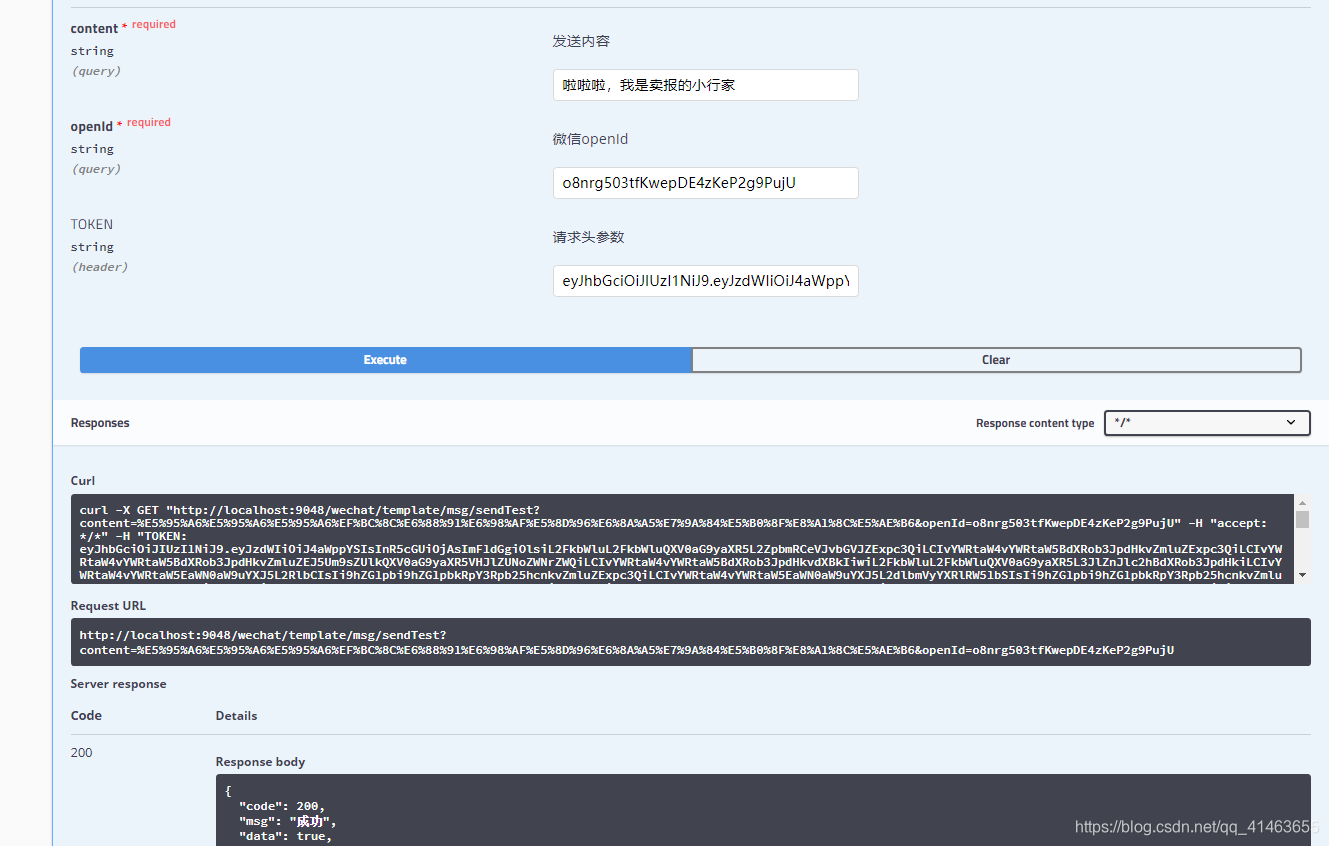The image size is (1329, 846).
Task: Click the Clear button
Action: coord(996,360)
